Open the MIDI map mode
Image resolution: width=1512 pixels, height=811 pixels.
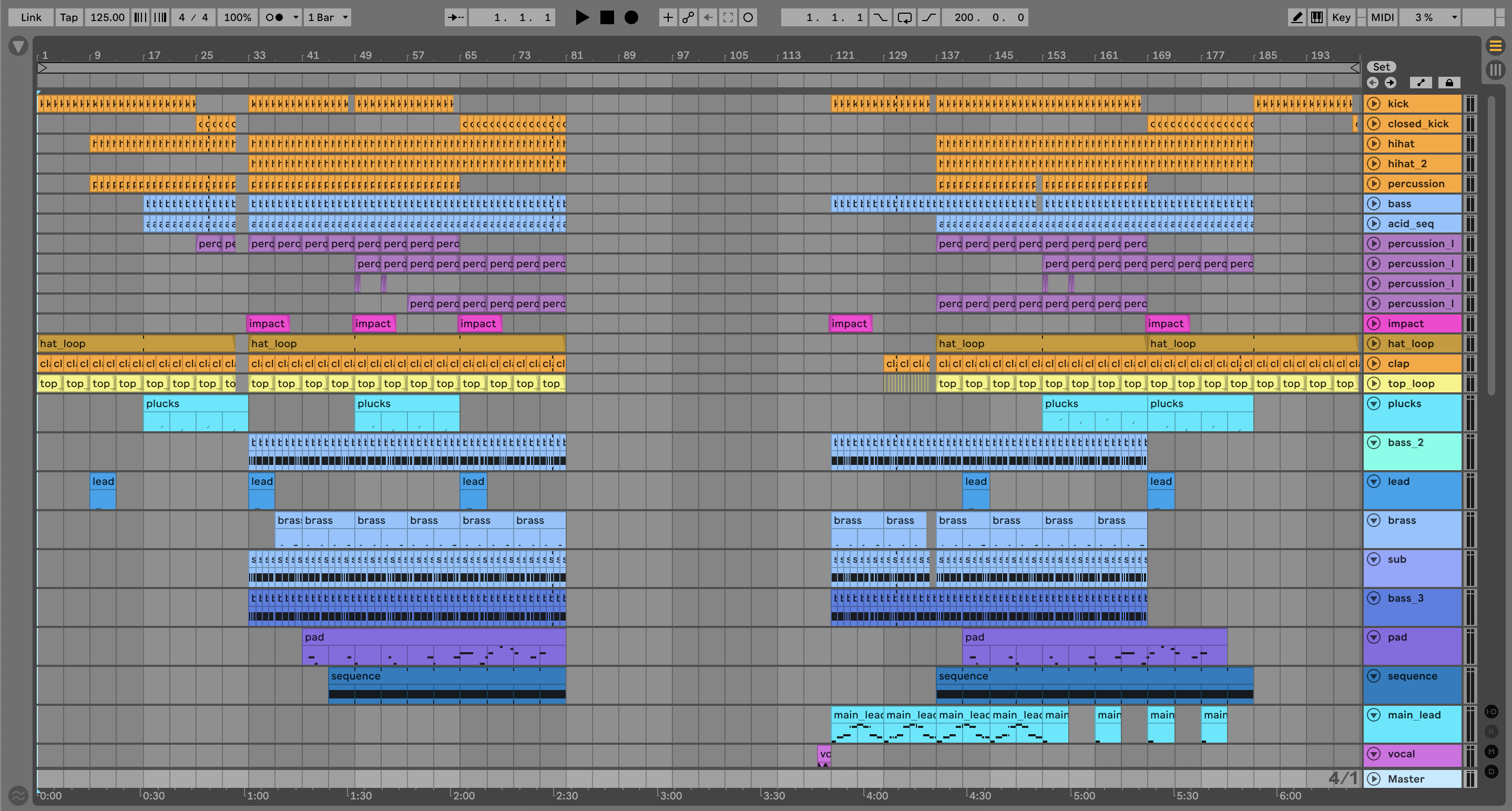(1382, 17)
